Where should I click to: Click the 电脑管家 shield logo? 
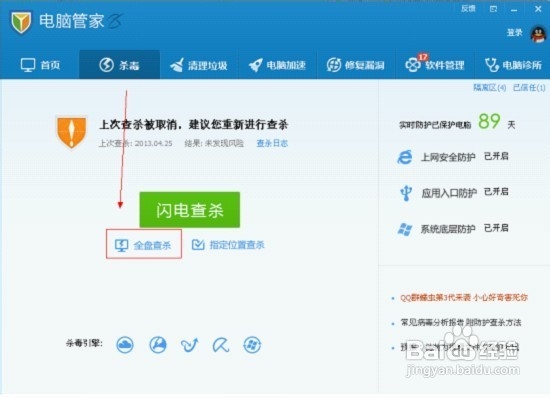coord(21,22)
